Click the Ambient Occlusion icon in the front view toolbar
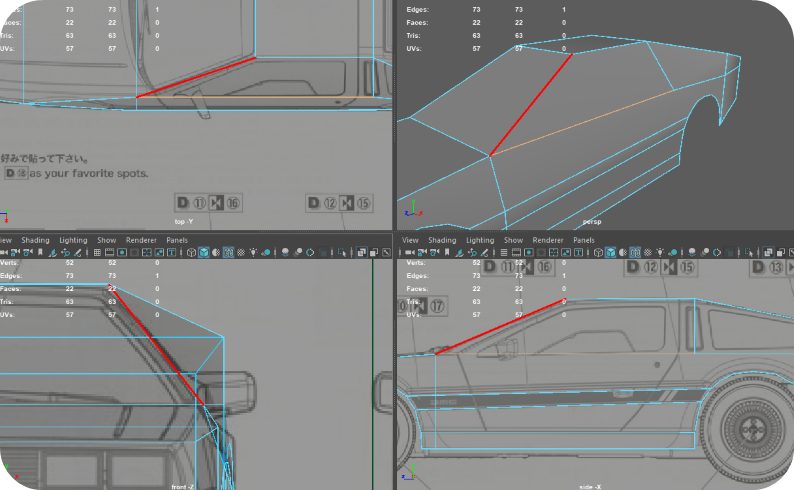Screen dimensions: 794x490 [285, 252]
